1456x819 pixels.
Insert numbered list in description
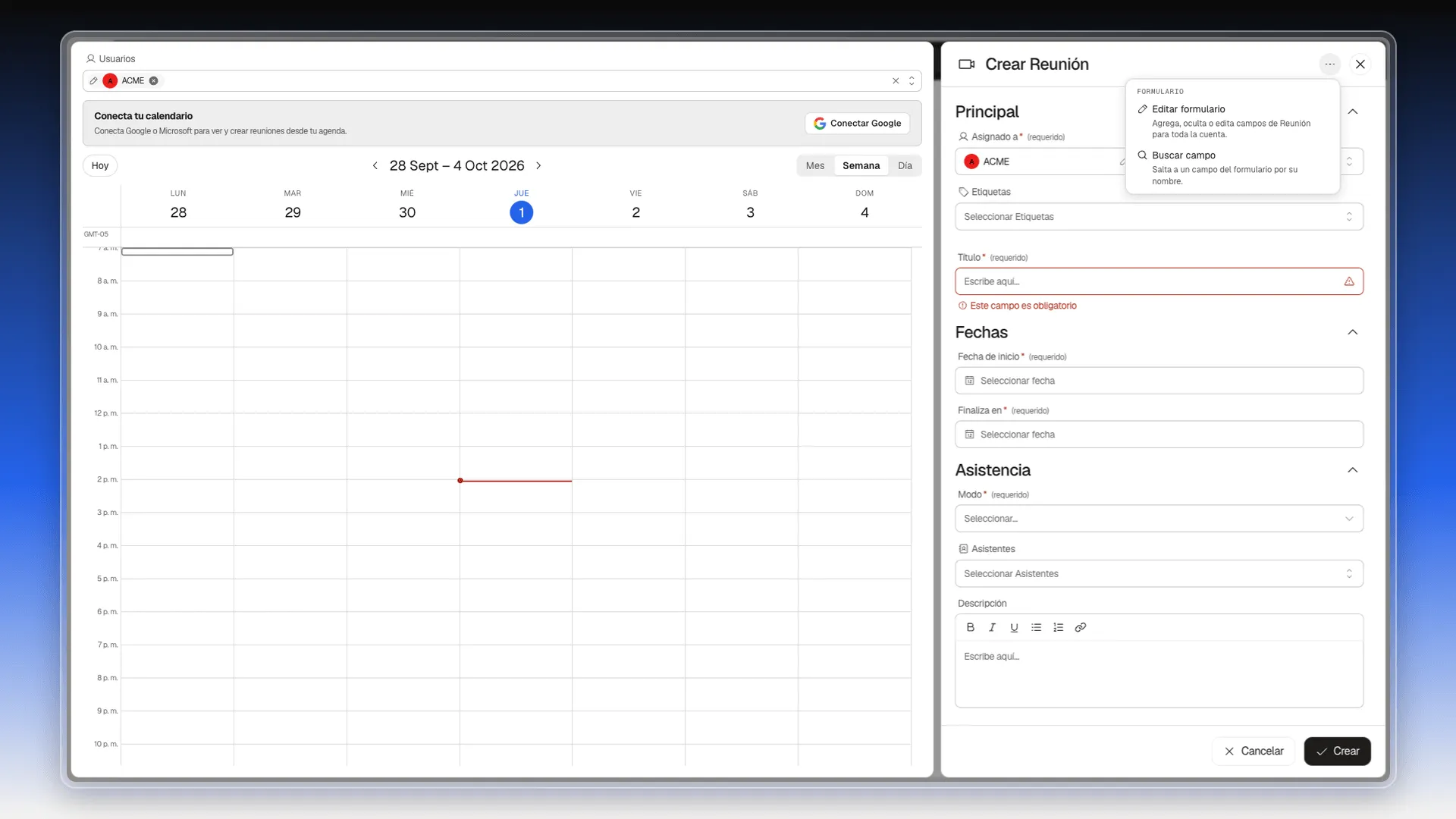[1059, 627]
